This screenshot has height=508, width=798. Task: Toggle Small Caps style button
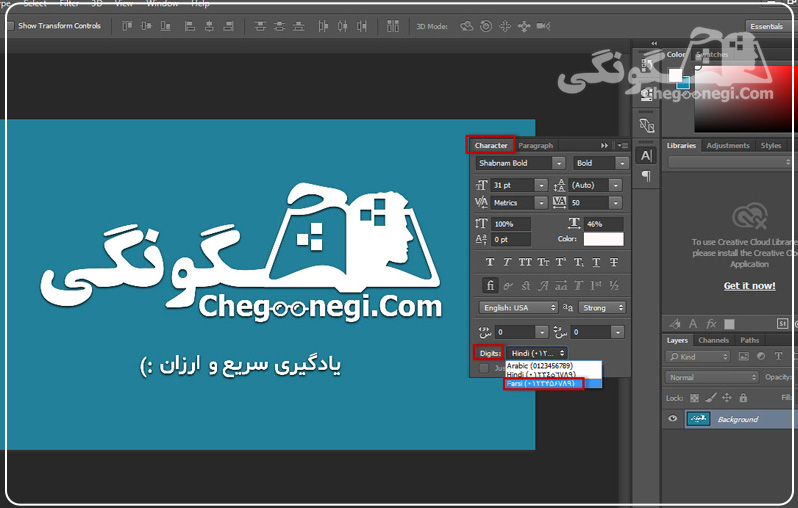point(543,262)
